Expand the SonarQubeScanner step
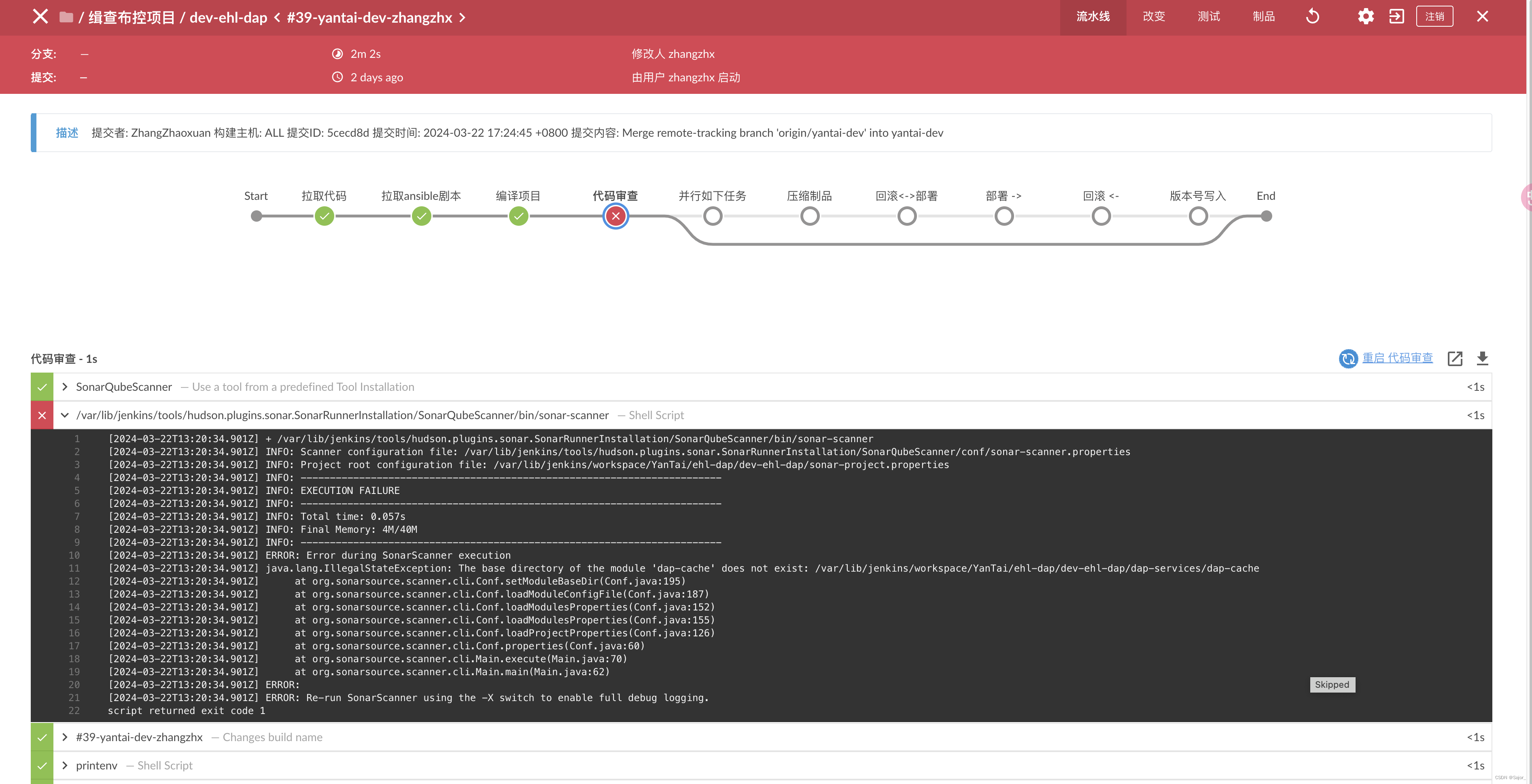The image size is (1532, 784). point(65,387)
